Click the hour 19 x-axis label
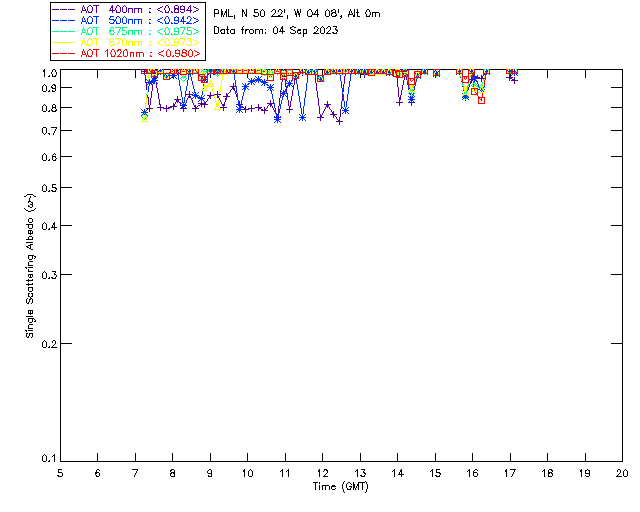 coord(585,474)
